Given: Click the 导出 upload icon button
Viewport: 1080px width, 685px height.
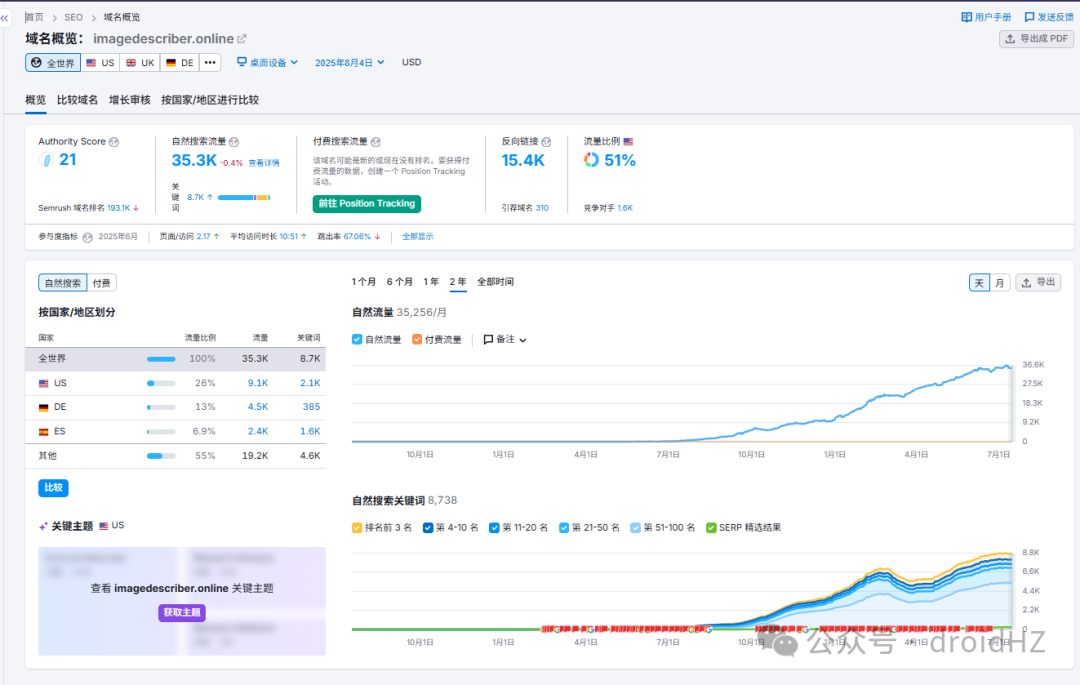Looking at the screenshot, I should tap(1038, 282).
